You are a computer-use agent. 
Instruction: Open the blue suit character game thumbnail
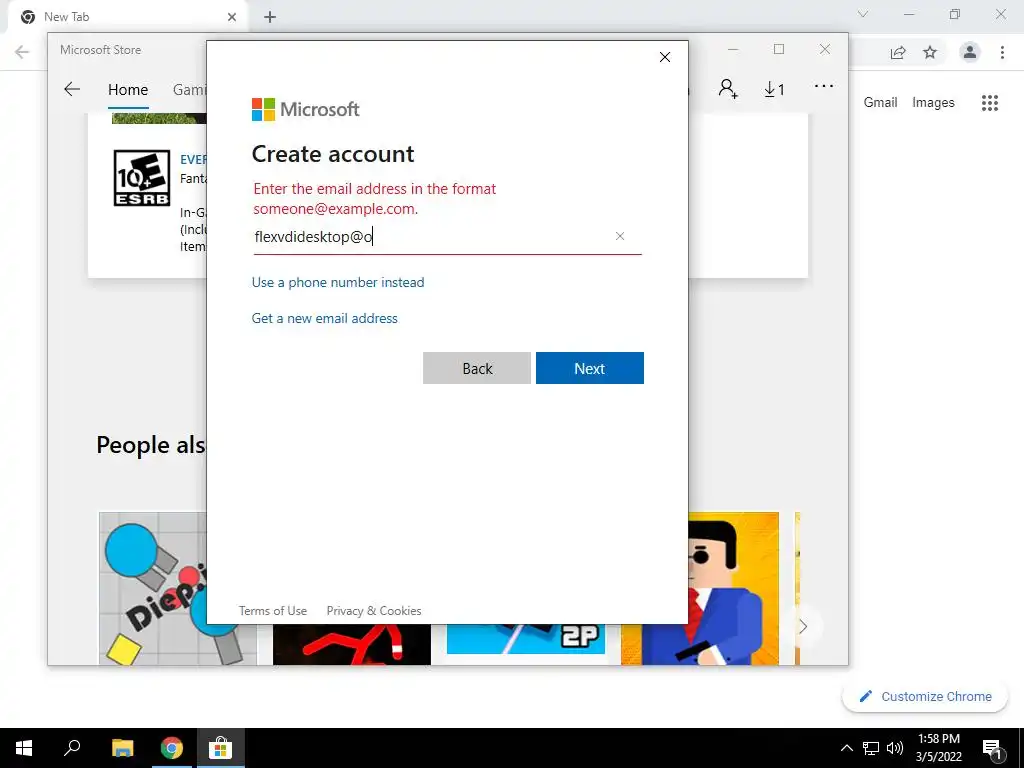(x=733, y=588)
